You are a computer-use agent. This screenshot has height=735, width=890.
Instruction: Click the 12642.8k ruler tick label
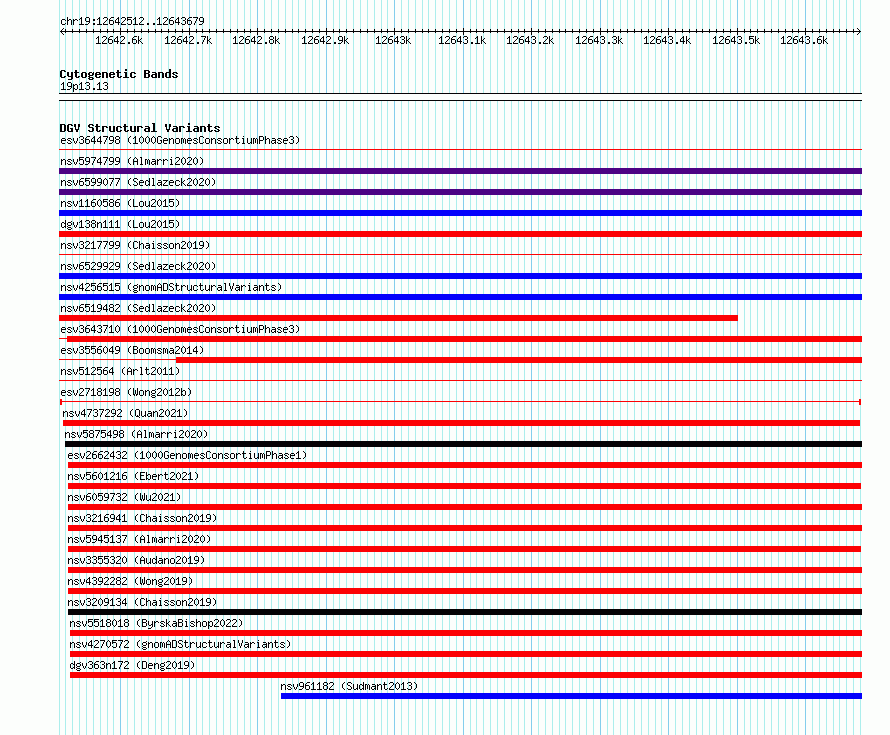click(x=256, y=40)
